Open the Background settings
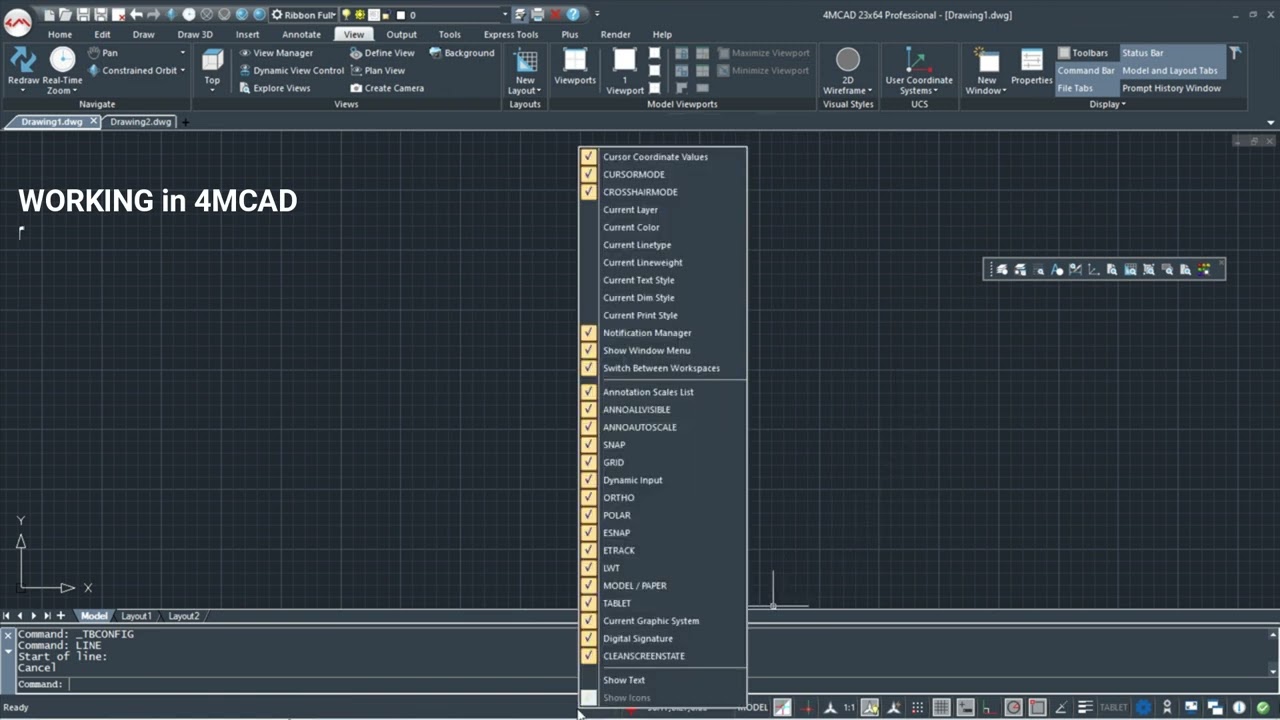Image resolution: width=1280 pixels, height=720 pixels. [x=462, y=53]
